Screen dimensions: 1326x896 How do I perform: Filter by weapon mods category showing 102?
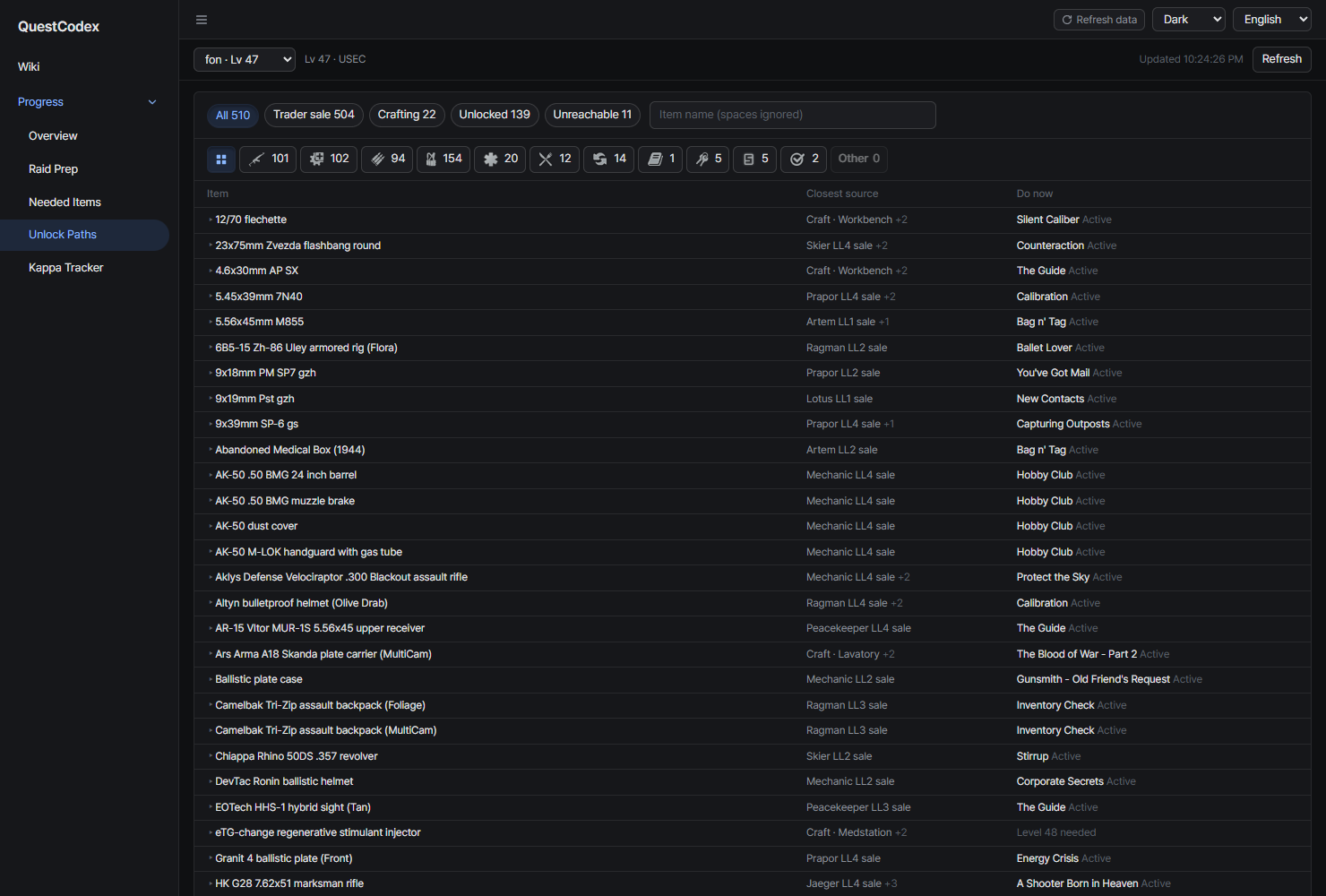click(x=329, y=159)
